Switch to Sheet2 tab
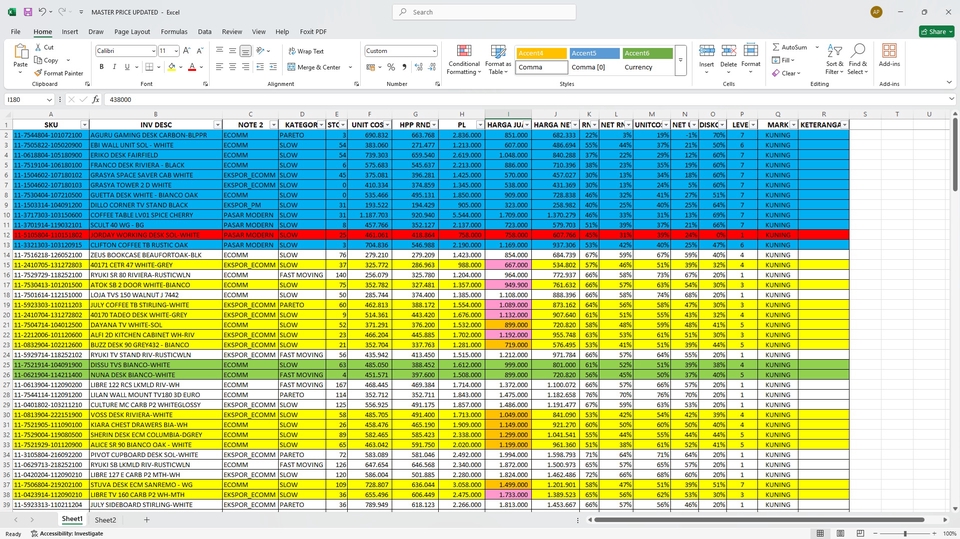This screenshot has width=960, height=539. 105,519
